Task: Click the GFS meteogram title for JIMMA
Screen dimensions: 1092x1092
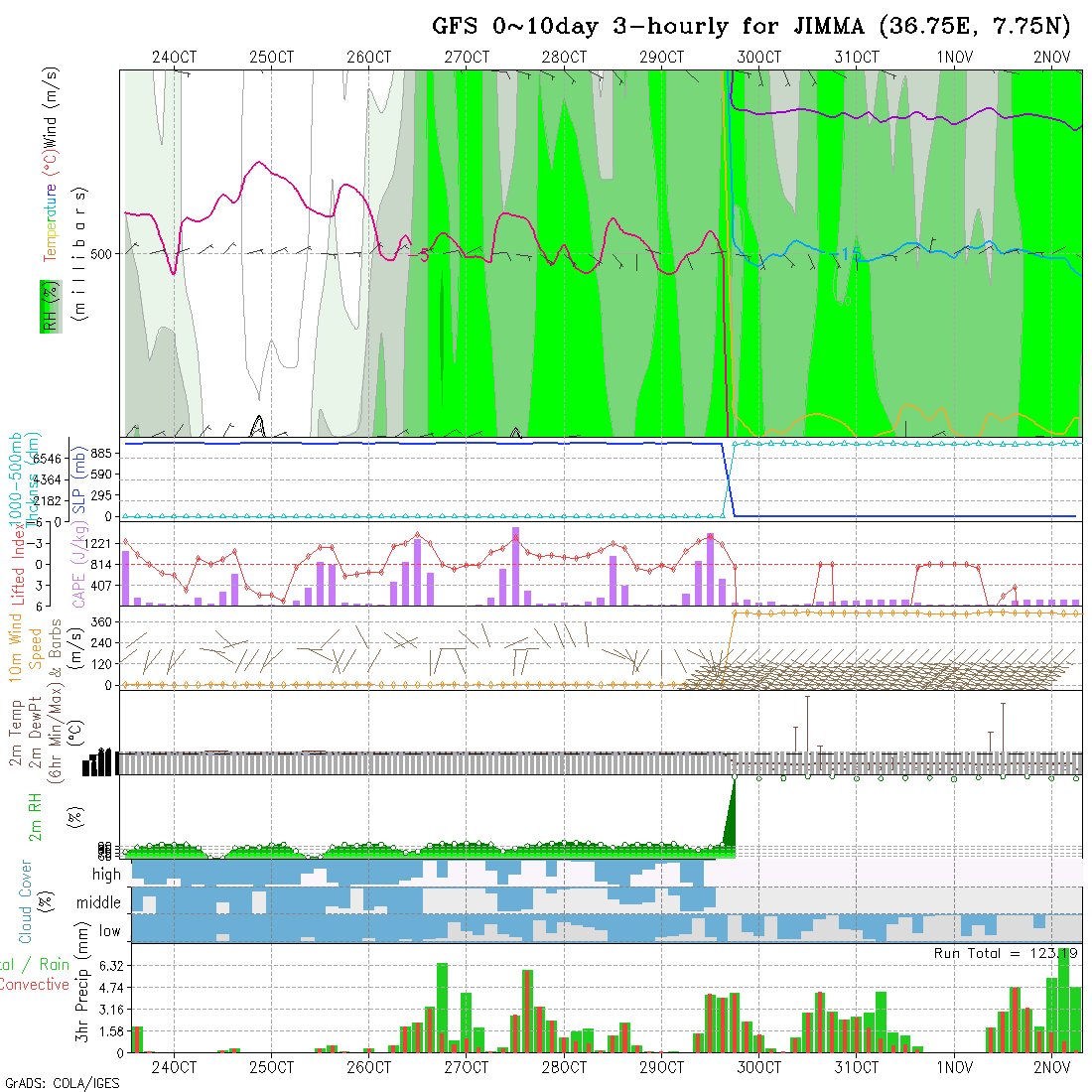Action: click(x=751, y=25)
